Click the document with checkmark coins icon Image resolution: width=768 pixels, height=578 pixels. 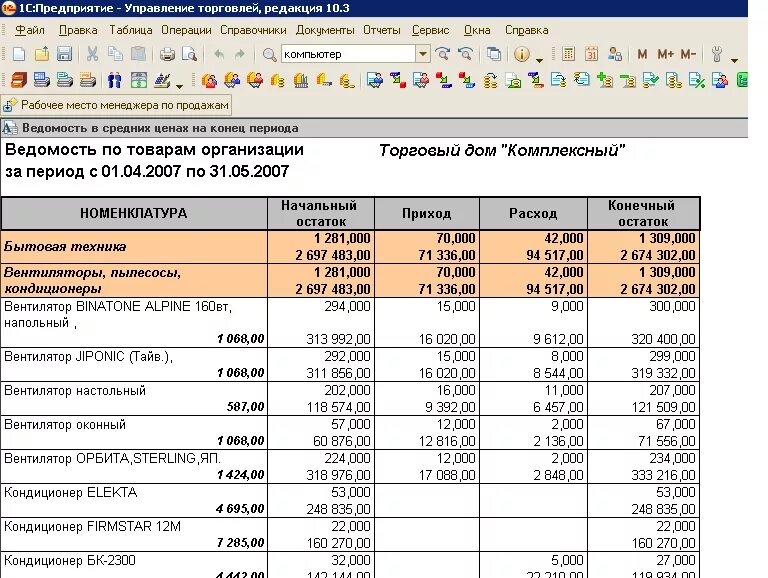(x=650, y=80)
